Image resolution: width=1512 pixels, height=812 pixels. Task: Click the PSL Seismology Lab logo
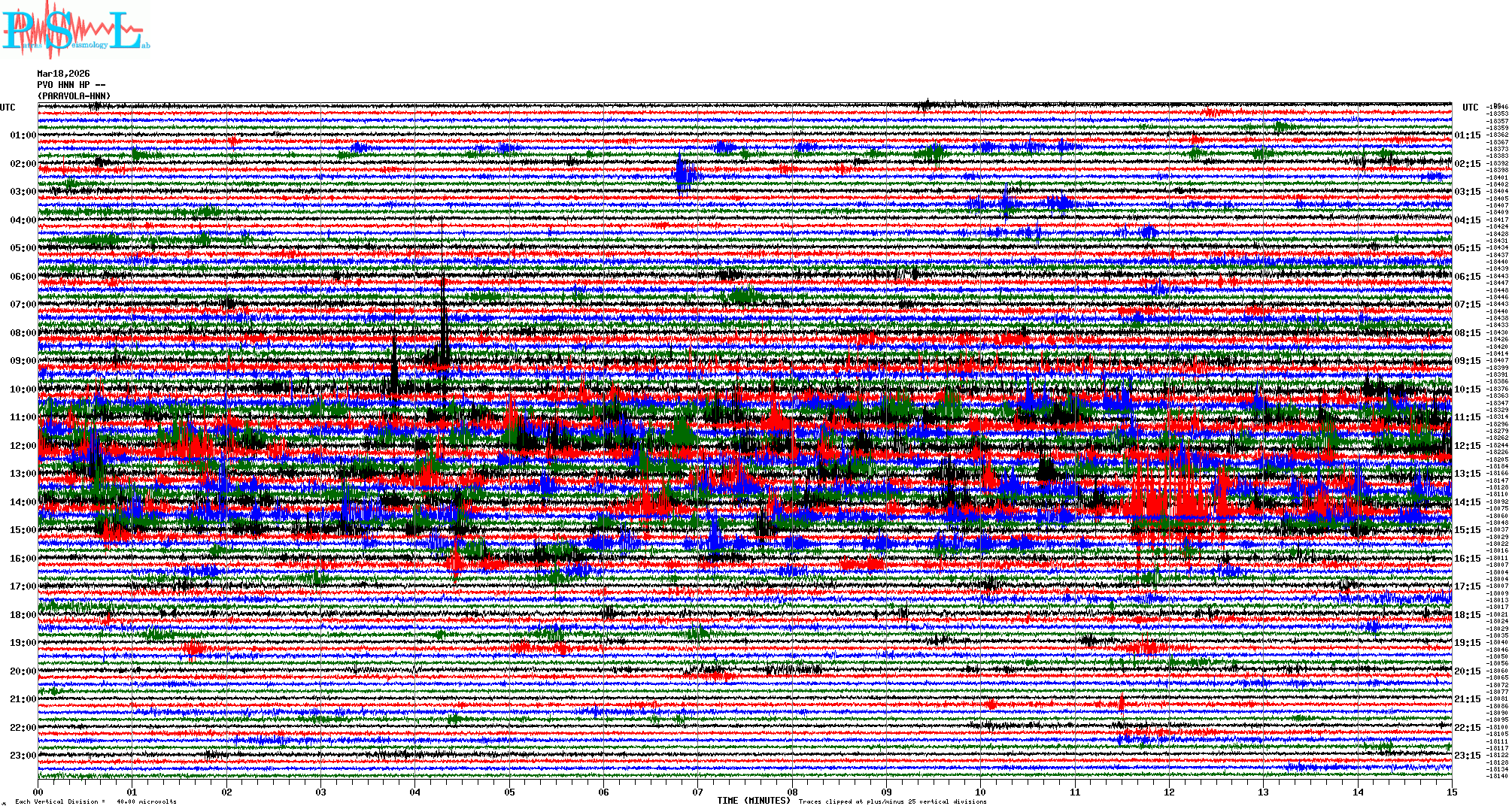[75, 30]
